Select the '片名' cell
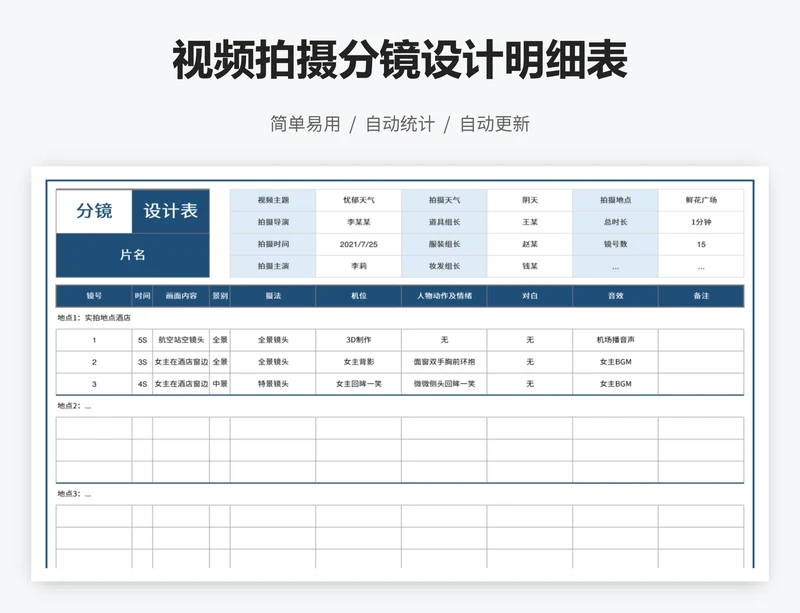Viewport: 800px width, 613px height. click(x=133, y=255)
